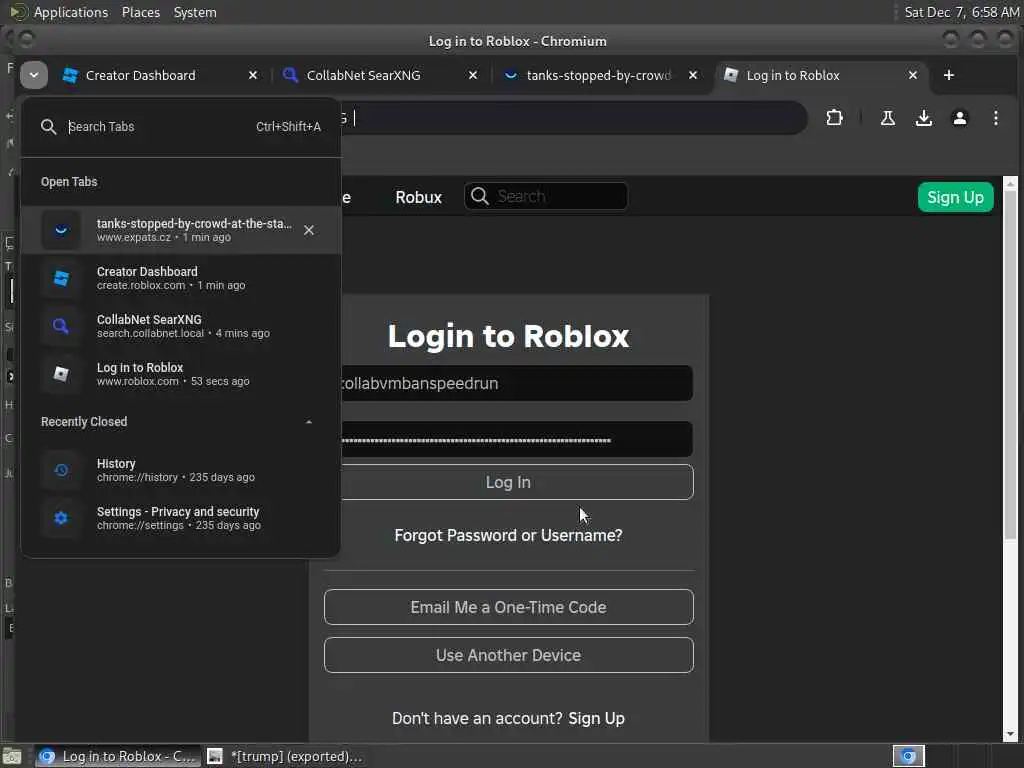This screenshot has width=1024, height=768.
Task: Click the Sat Dec 7 clock
Action: point(961,12)
